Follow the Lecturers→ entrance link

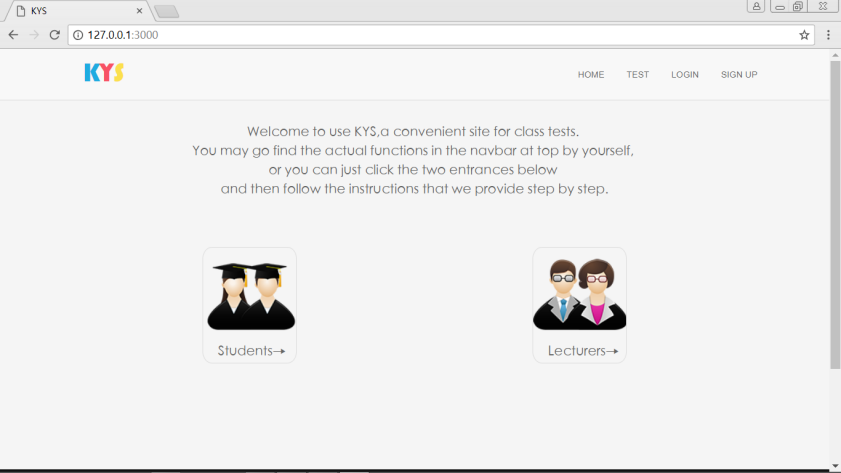point(583,351)
